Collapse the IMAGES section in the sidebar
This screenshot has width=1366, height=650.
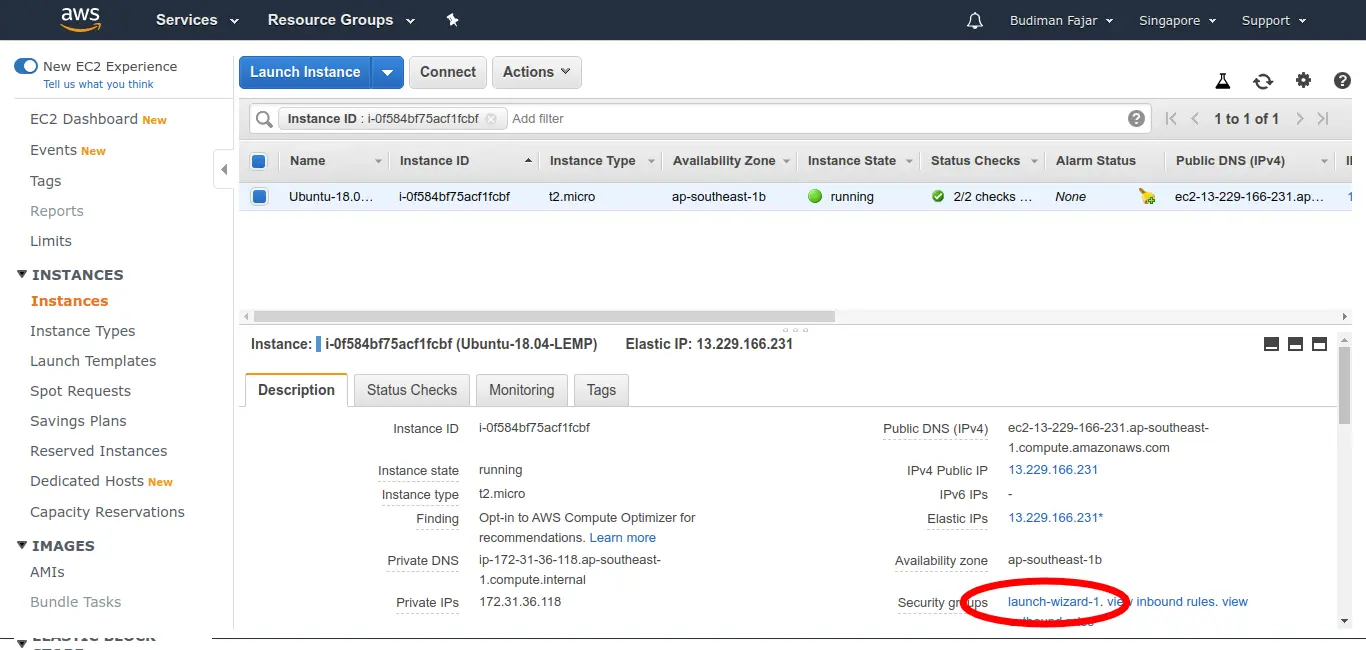click(23, 545)
